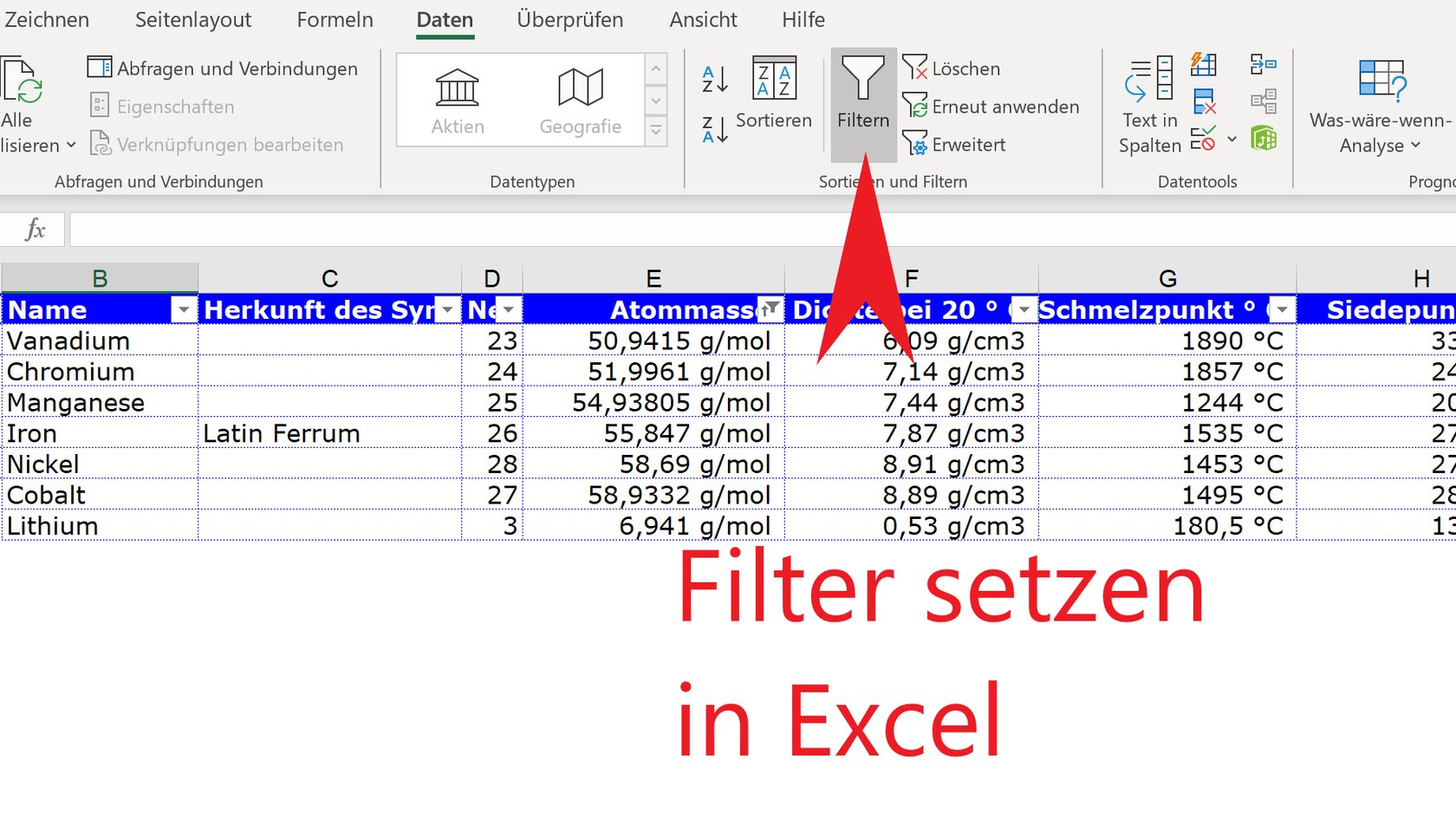Viewport: 1456px width, 818px height.
Task: Select the Daten tab
Action: [x=445, y=20]
